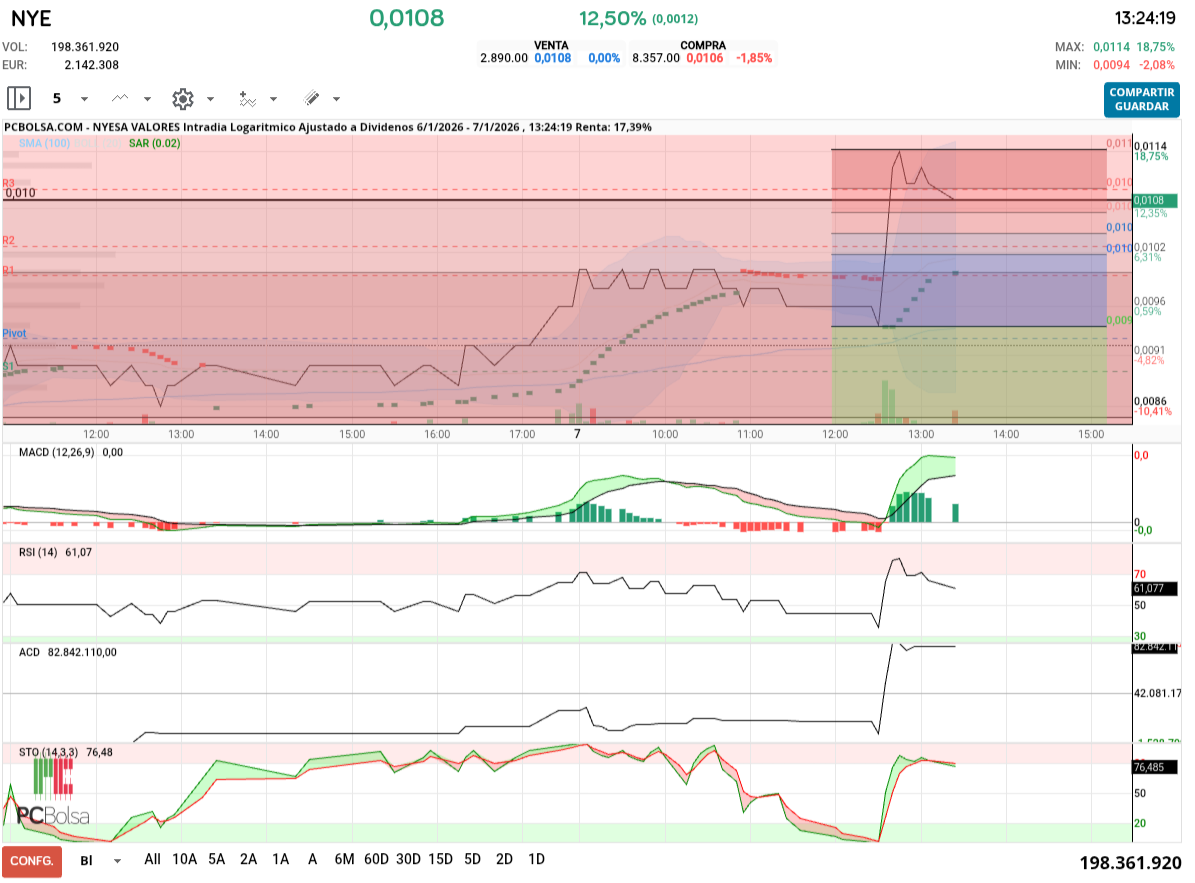This screenshot has width=1195, height=883.
Task: Select the 2A time range
Action: 248,859
